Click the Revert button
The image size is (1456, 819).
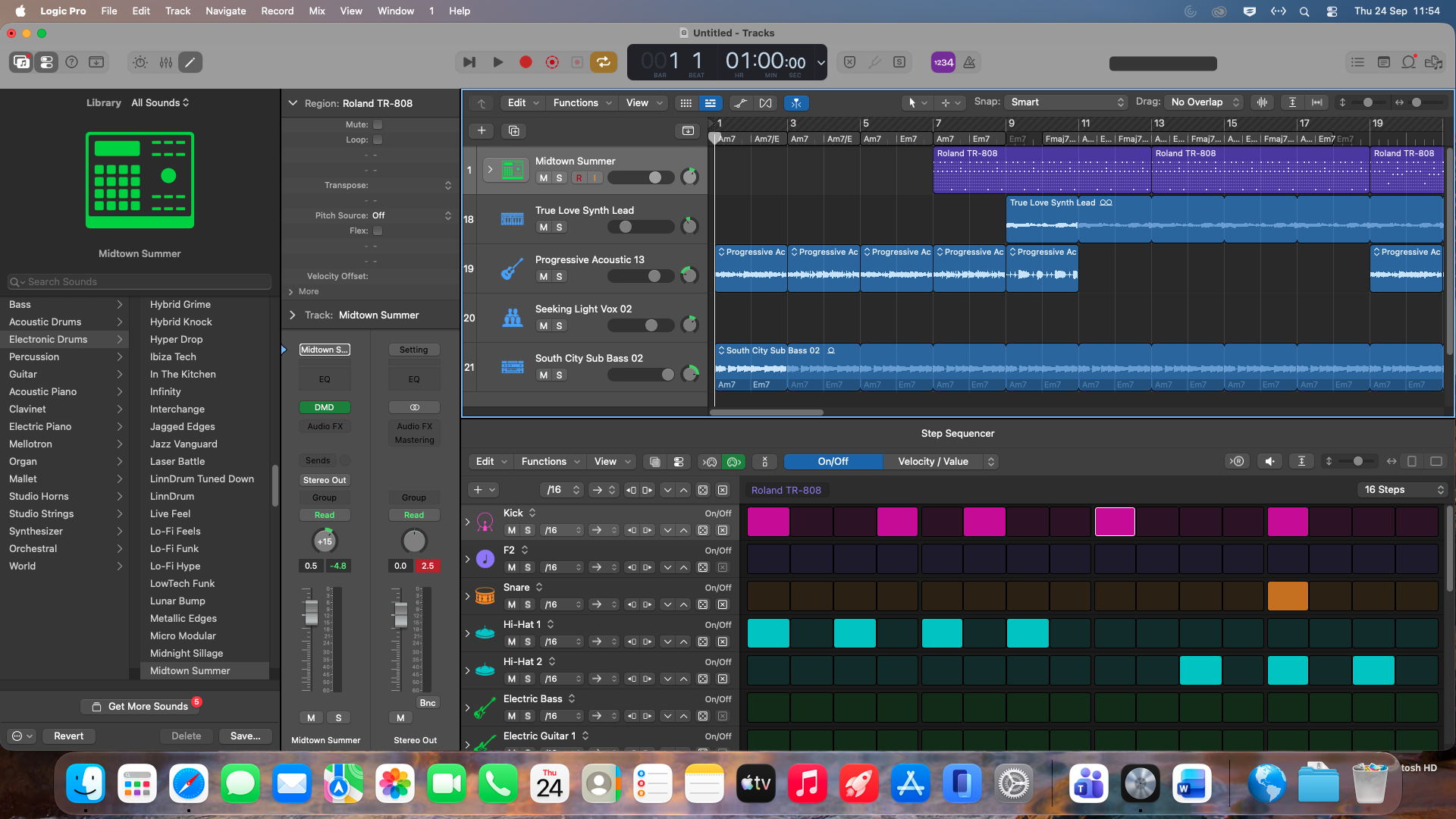point(68,736)
